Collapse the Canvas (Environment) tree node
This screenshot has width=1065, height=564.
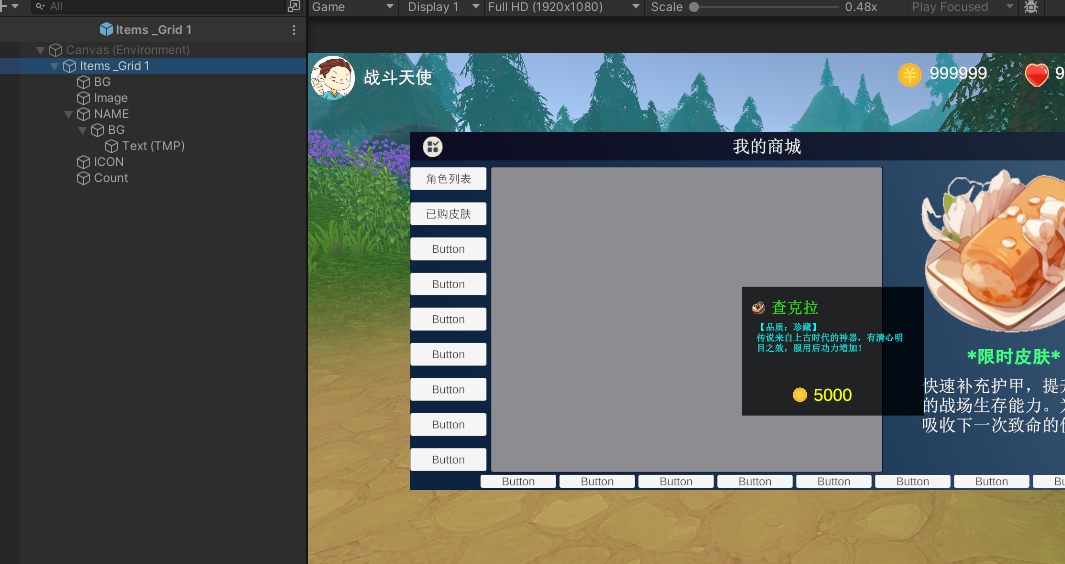[40, 50]
